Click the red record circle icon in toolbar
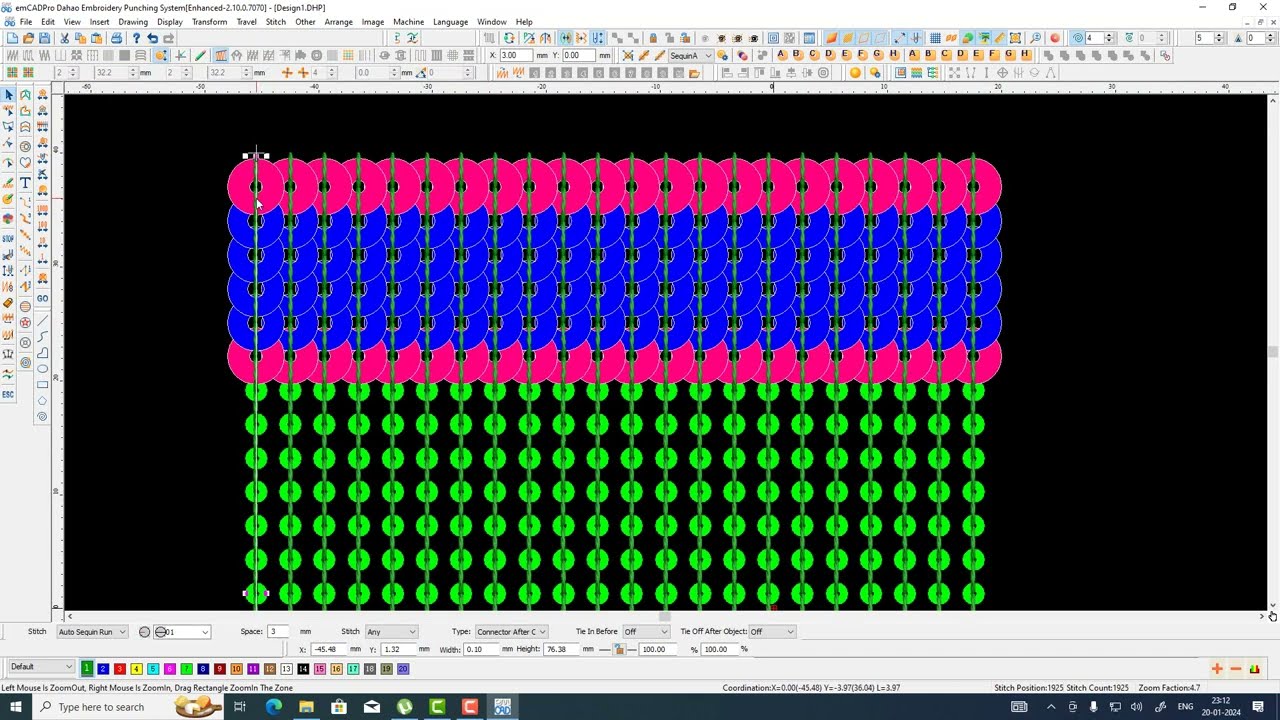The image size is (1280, 720). tap(1054, 38)
